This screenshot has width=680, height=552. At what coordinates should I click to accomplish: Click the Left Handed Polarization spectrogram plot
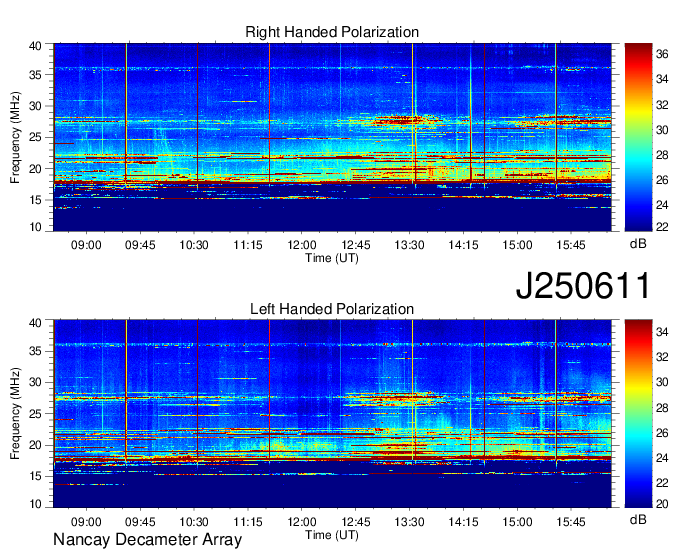[333, 414]
